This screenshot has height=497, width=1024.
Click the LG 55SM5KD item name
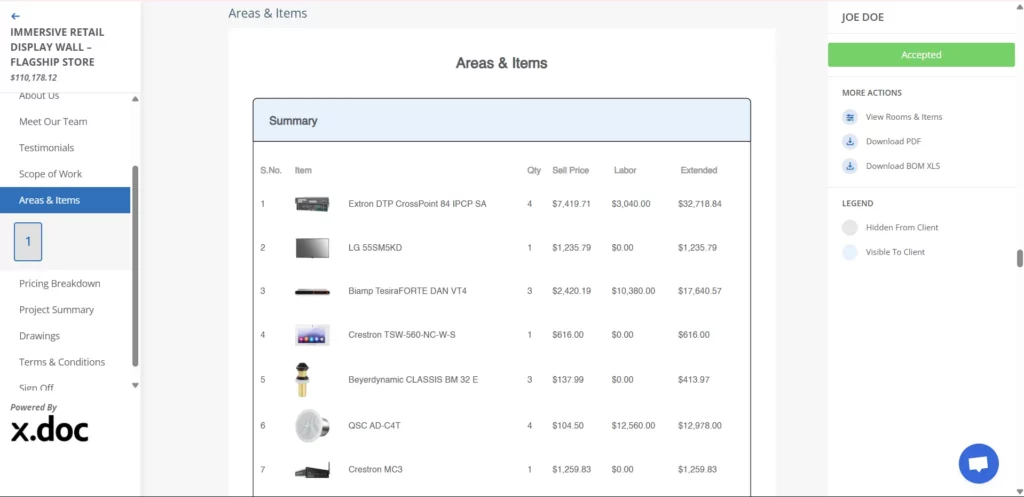pos(377,248)
